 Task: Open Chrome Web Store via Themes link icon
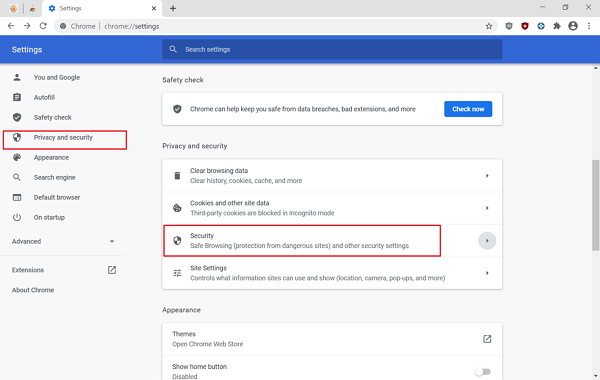487,339
